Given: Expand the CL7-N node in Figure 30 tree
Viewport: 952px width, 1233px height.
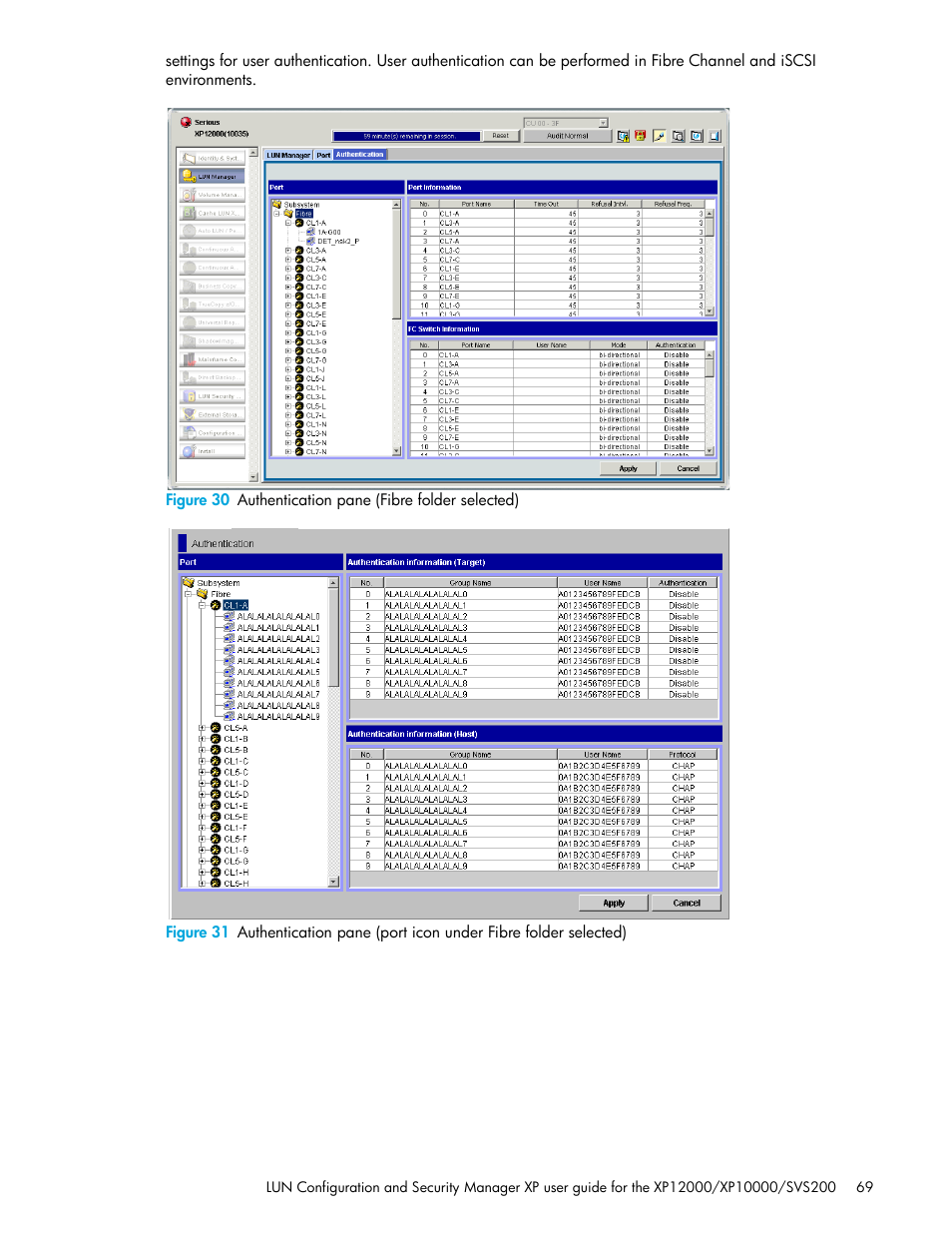Looking at the screenshot, I should coord(288,452).
